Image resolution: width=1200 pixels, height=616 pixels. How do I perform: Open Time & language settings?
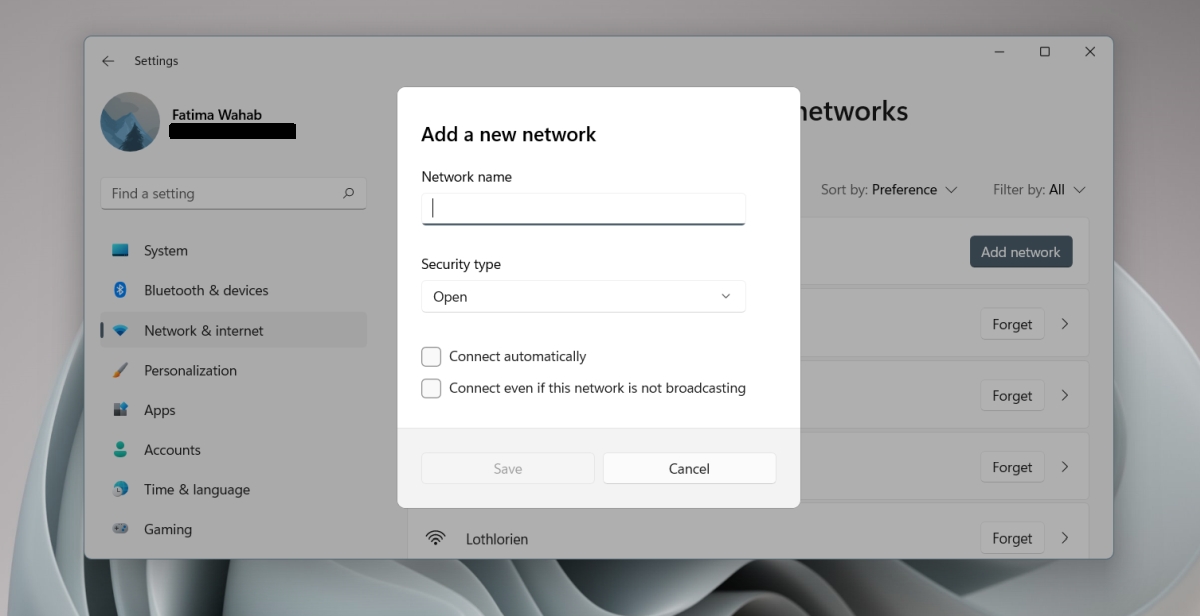pyautogui.click(x=233, y=489)
